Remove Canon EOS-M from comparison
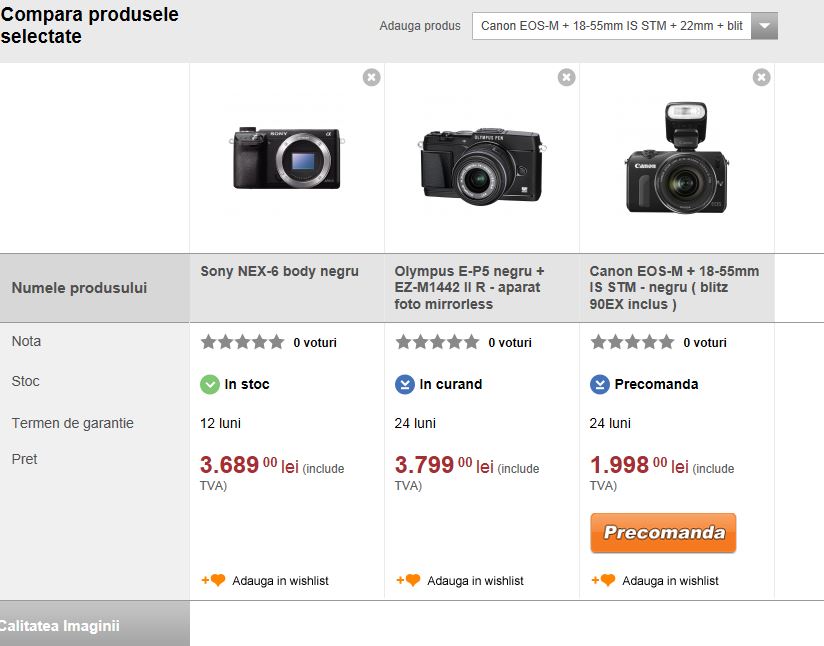 point(761,77)
